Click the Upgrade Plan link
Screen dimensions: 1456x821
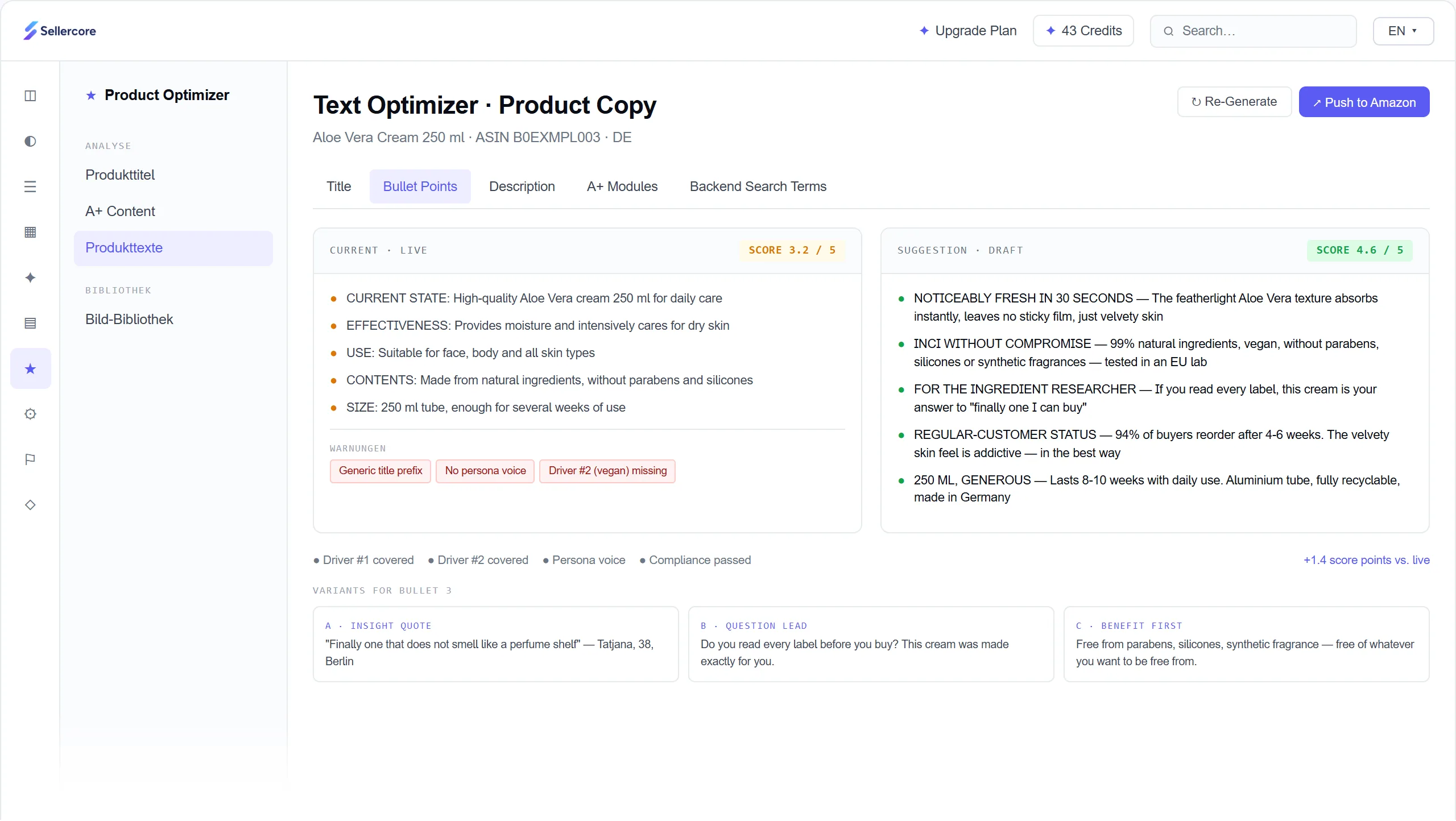(968, 31)
